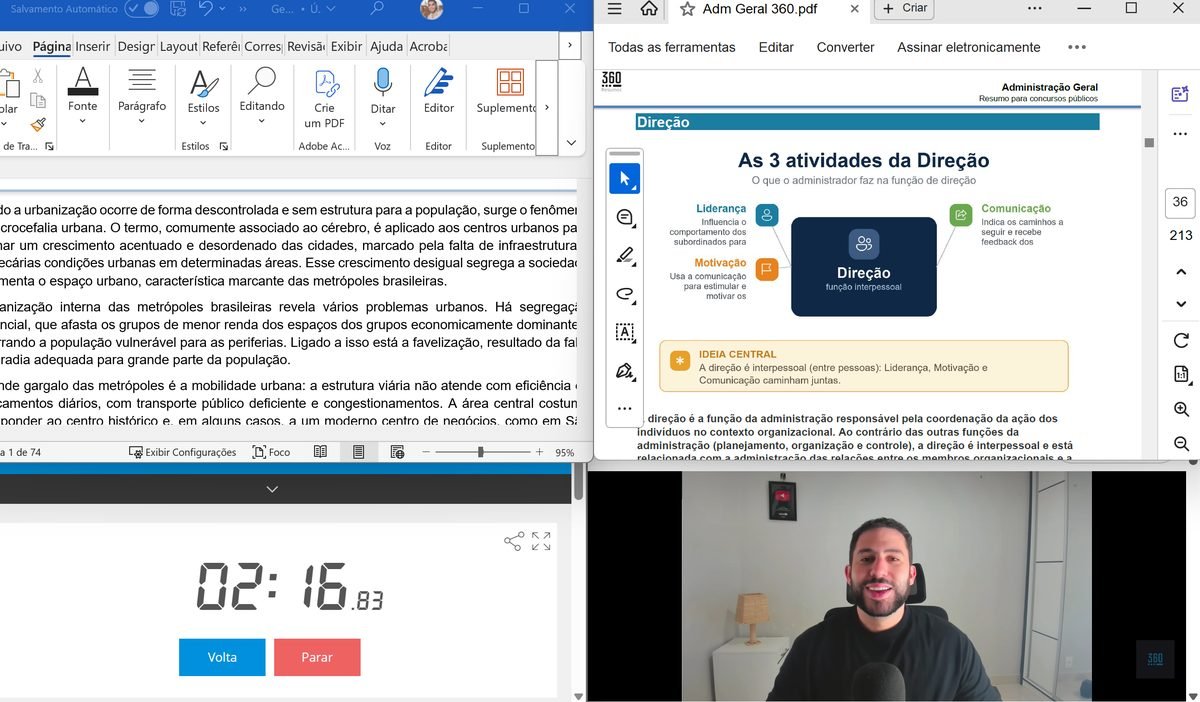Select Print Layout view icon

point(358,452)
